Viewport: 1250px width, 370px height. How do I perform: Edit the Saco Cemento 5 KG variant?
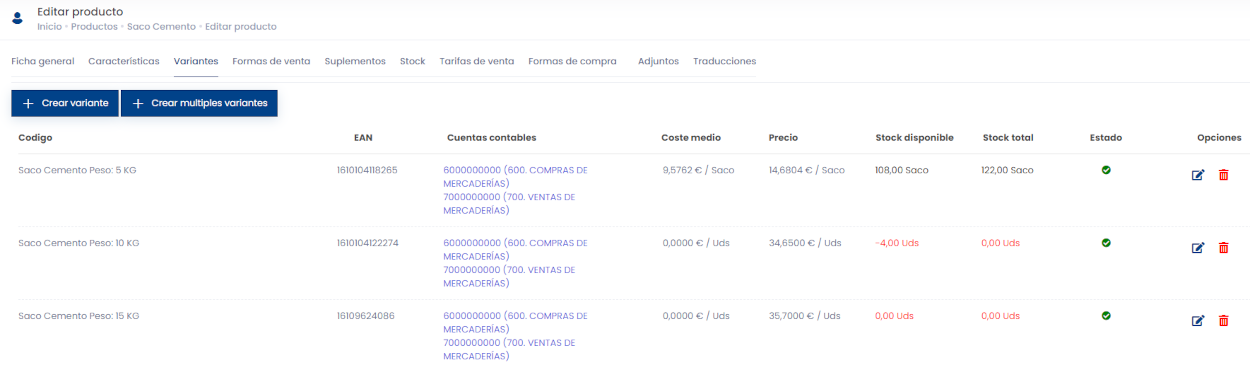pyautogui.click(x=1198, y=175)
